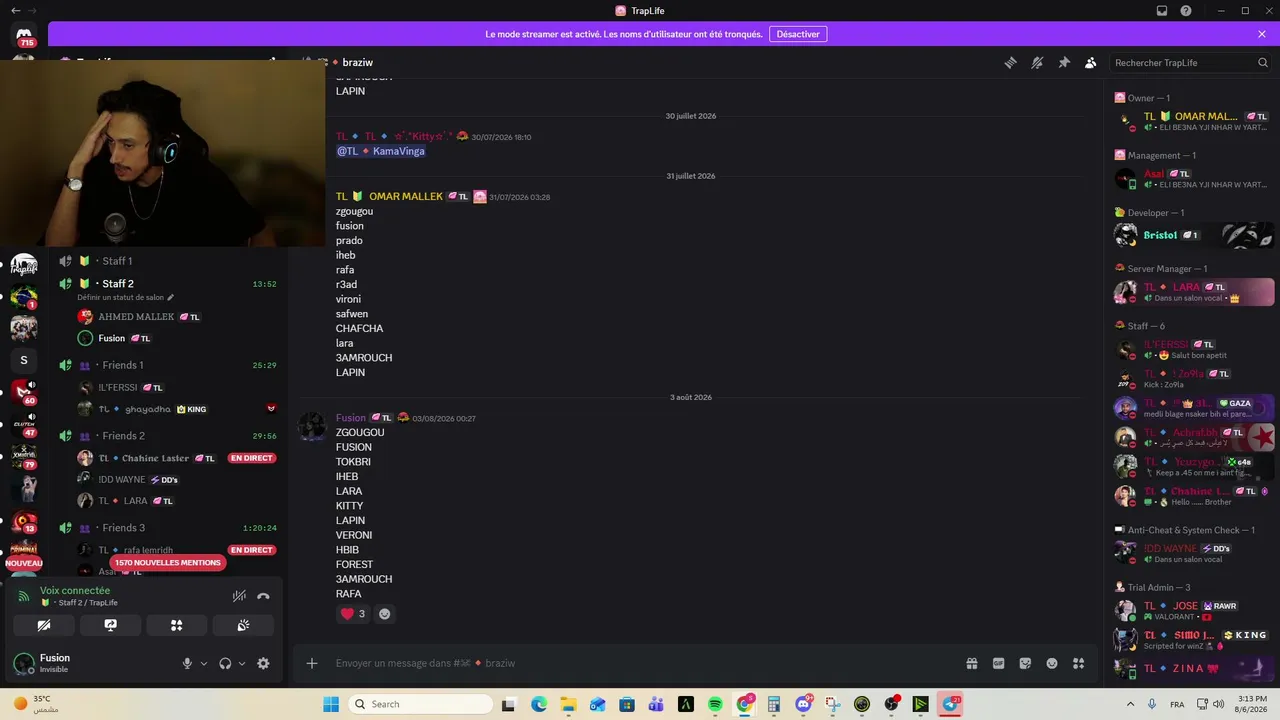
Task: Go back with title bar left arrow
Action: (x=15, y=11)
